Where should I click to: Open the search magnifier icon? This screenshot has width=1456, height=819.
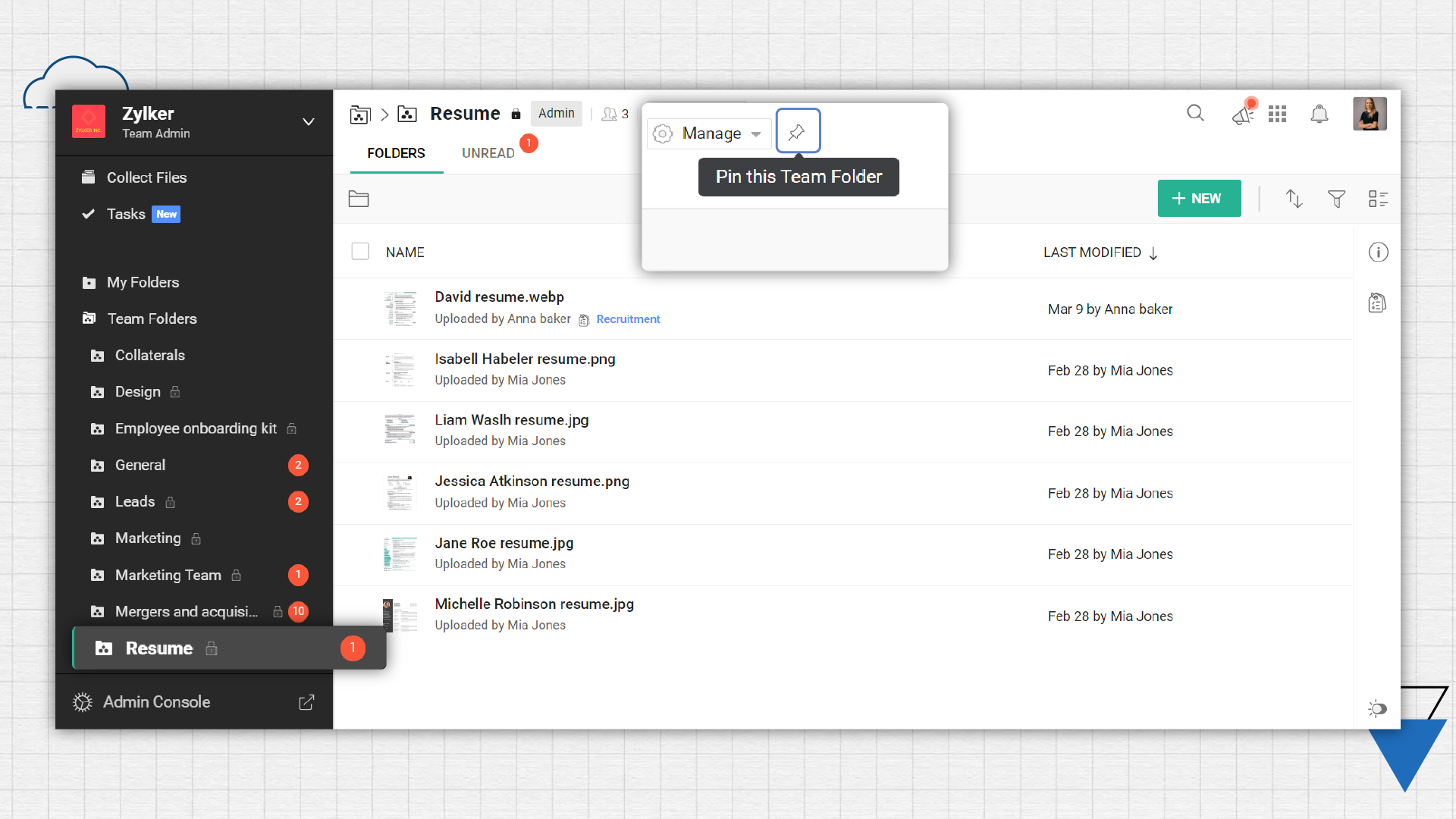1195,114
